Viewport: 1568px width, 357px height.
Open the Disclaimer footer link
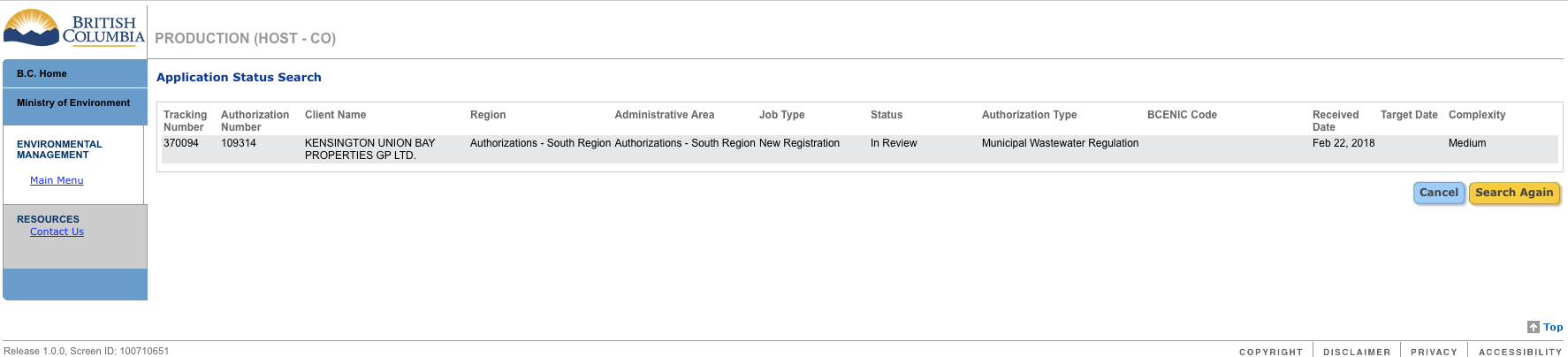pyautogui.click(x=1356, y=352)
